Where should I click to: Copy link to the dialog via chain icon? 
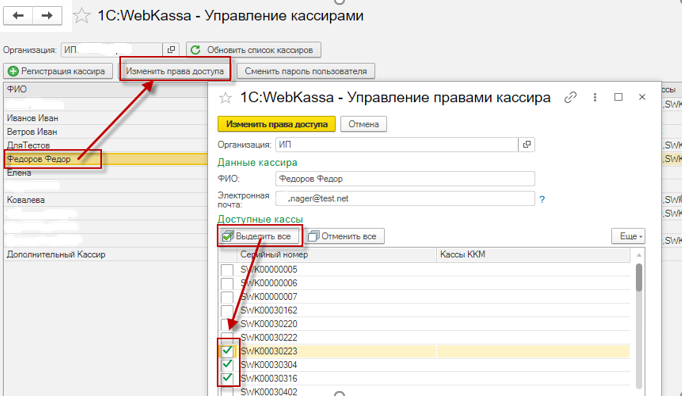coord(570,97)
